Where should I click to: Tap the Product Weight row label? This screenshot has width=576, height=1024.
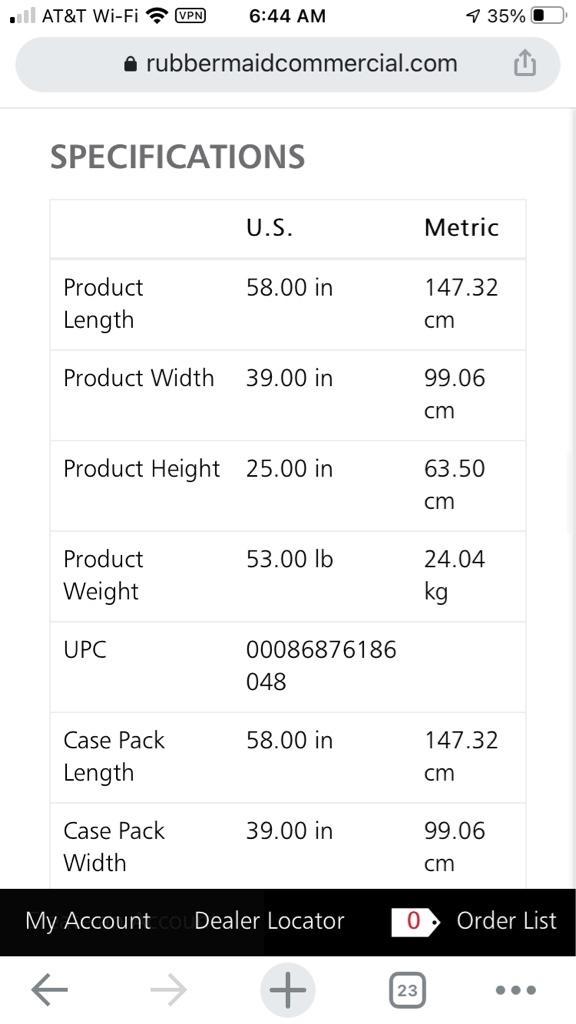pyautogui.click(x=103, y=575)
